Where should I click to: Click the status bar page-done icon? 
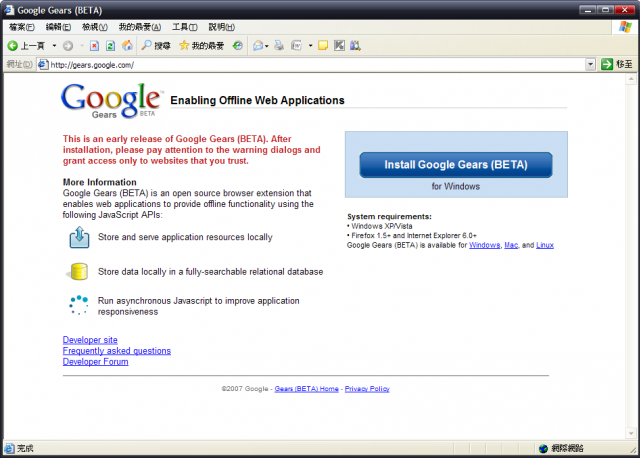point(10,448)
